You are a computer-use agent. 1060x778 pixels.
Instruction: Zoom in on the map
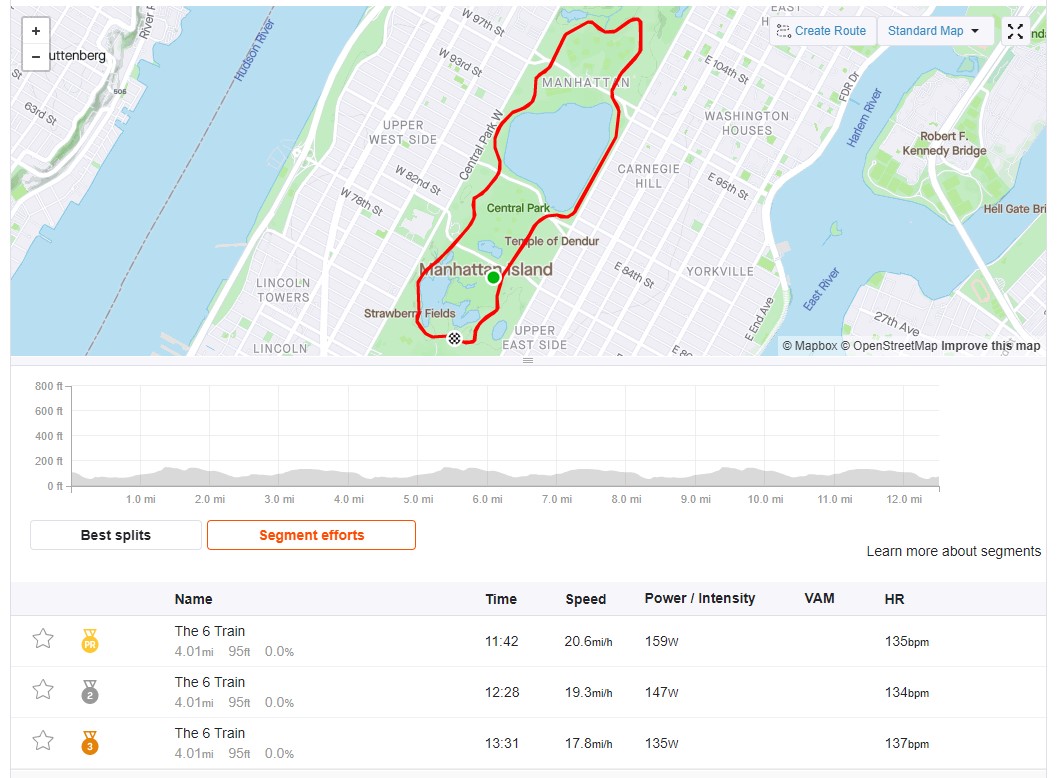(36, 31)
